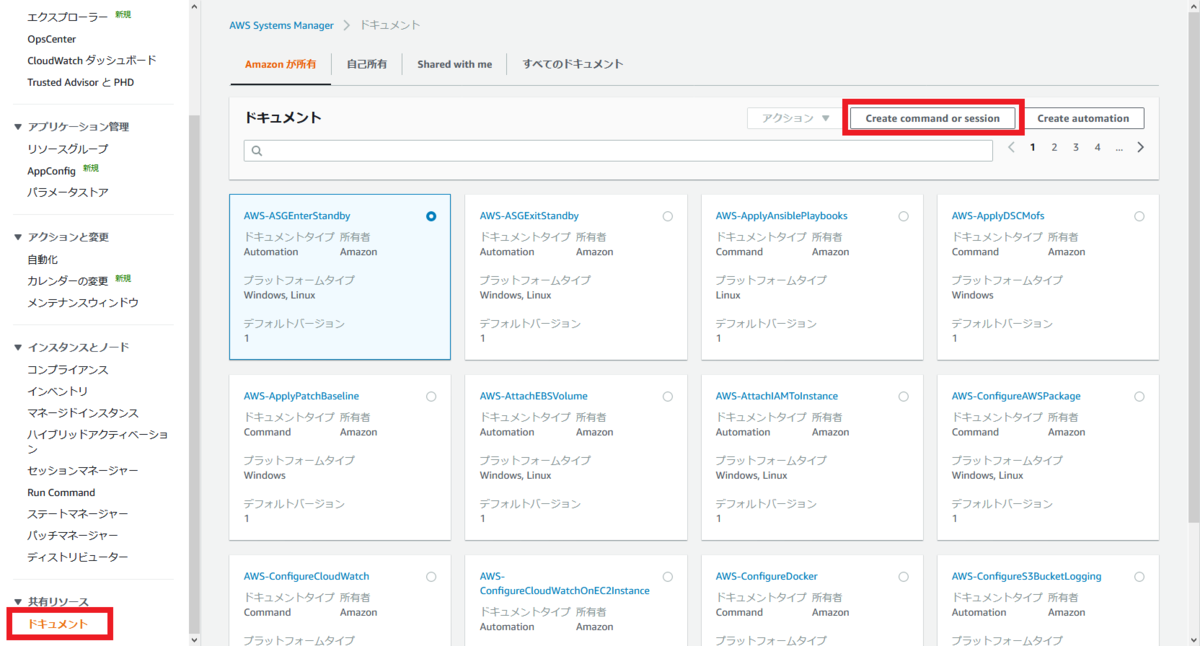The image size is (1200, 646).
Task: Switch to the すべてのドキュメント tab
Action: click(572, 64)
